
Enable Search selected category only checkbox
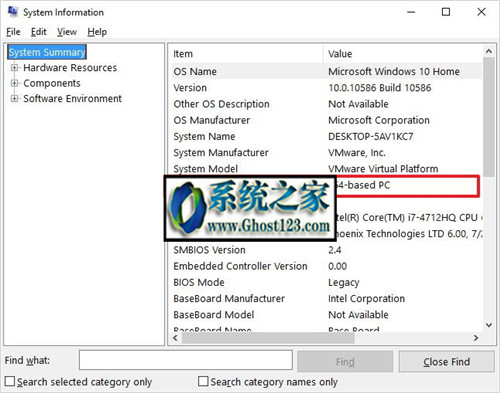[10, 381]
